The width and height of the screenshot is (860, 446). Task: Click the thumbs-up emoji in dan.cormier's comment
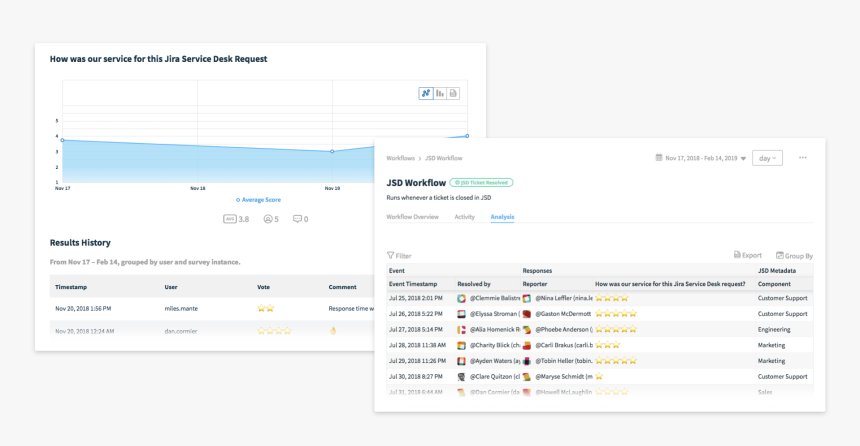coord(332,331)
